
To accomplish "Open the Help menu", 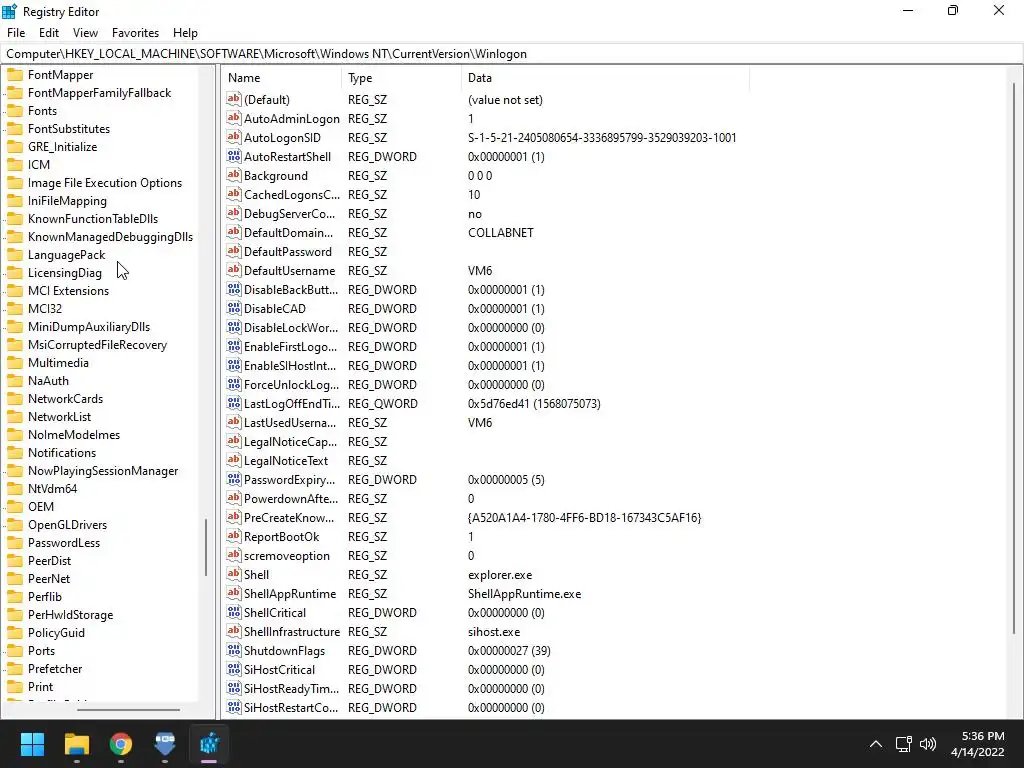I will (x=185, y=33).
